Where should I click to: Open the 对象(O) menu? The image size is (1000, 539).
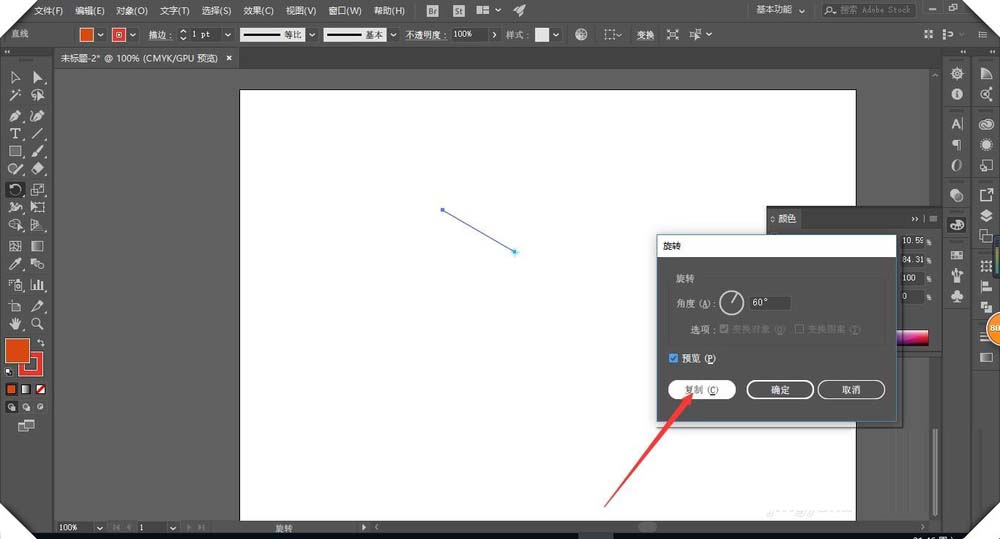pyautogui.click(x=131, y=11)
